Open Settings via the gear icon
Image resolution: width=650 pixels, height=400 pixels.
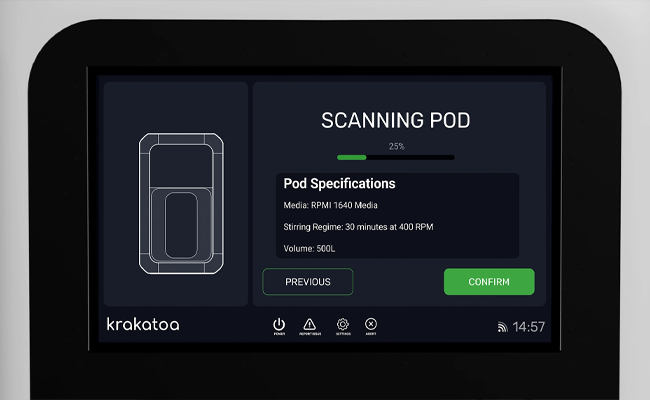pyautogui.click(x=342, y=323)
